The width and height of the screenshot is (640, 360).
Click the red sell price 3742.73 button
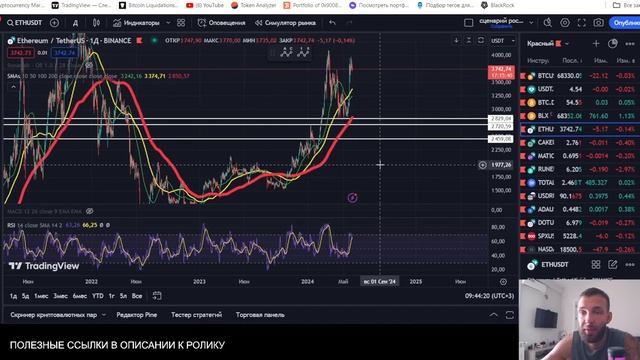point(20,53)
